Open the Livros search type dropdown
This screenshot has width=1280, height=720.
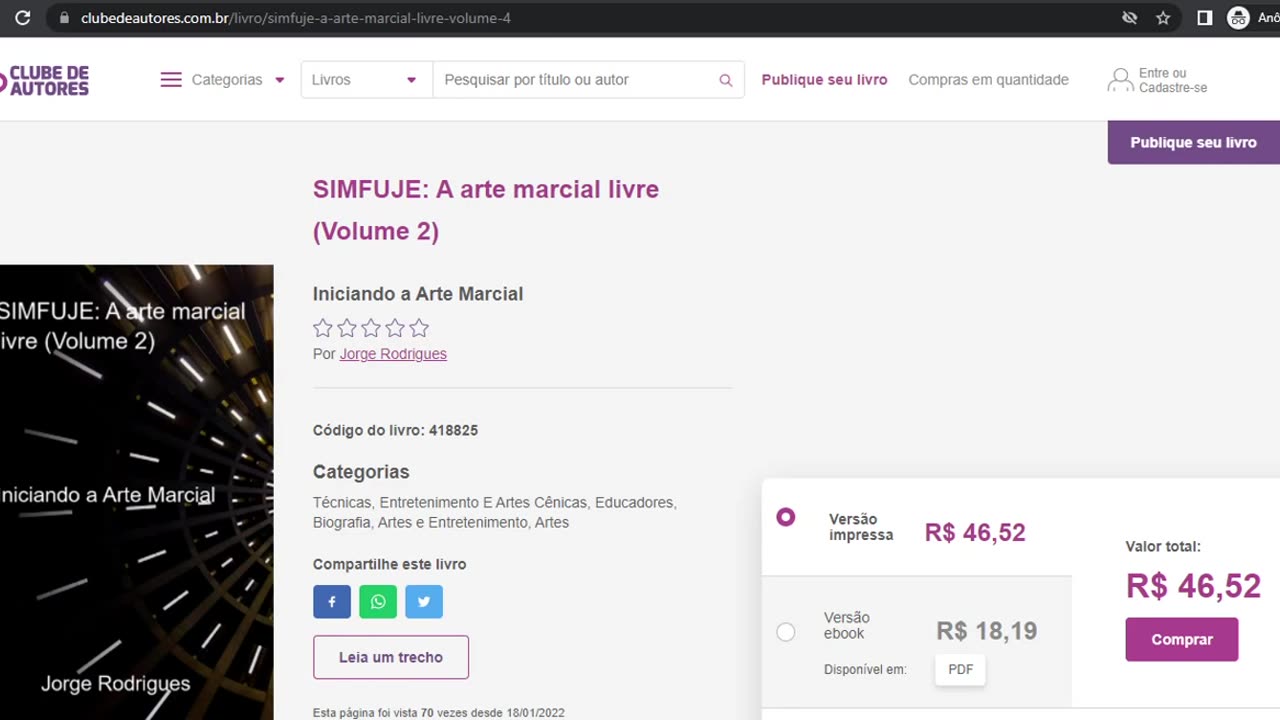pyautogui.click(x=366, y=80)
